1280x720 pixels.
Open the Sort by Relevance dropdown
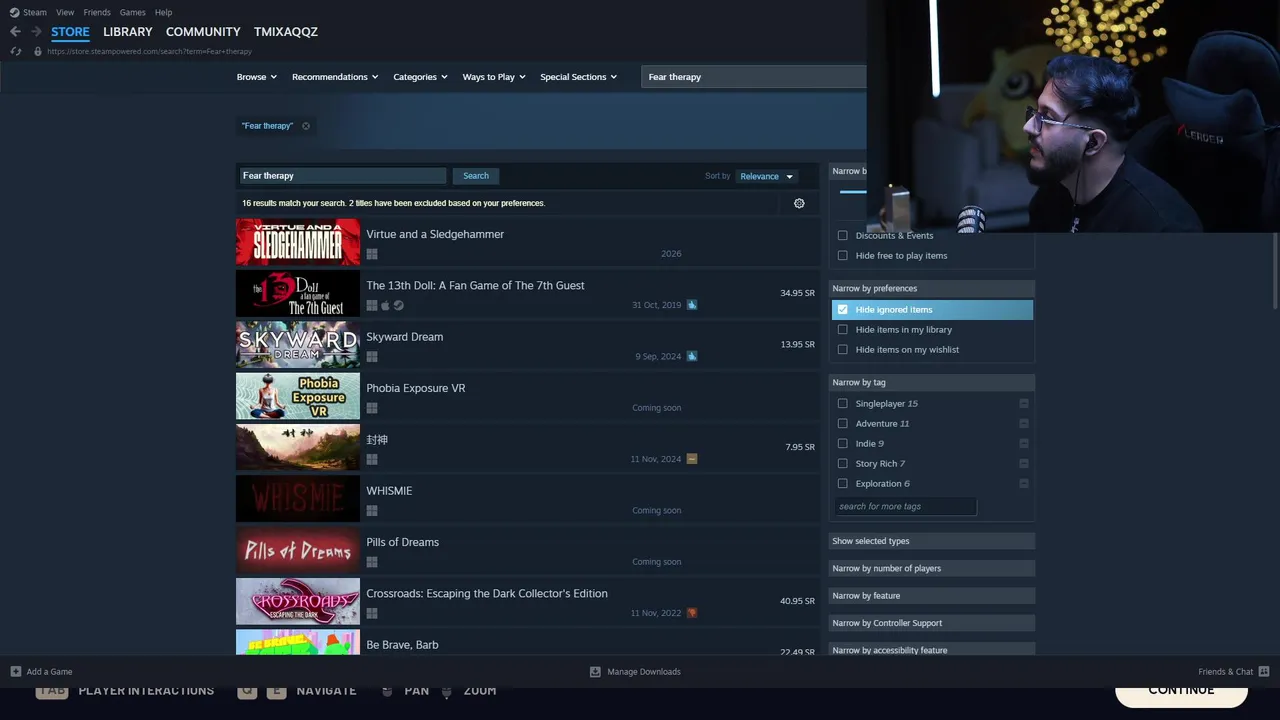coord(767,176)
